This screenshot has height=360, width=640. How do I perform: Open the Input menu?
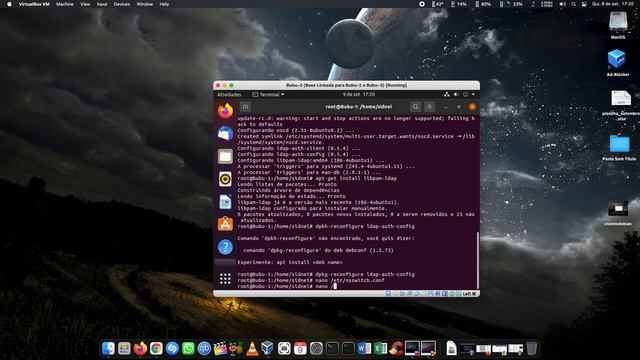click(x=102, y=4)
